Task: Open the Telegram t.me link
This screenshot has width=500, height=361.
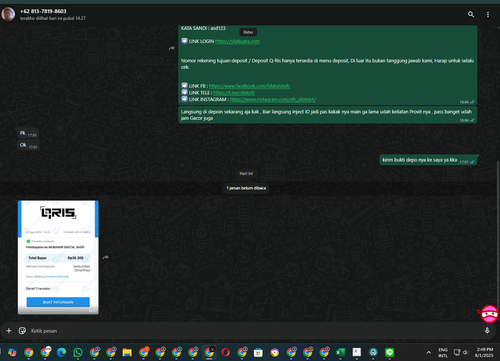Action: click(x=234, y=93)
